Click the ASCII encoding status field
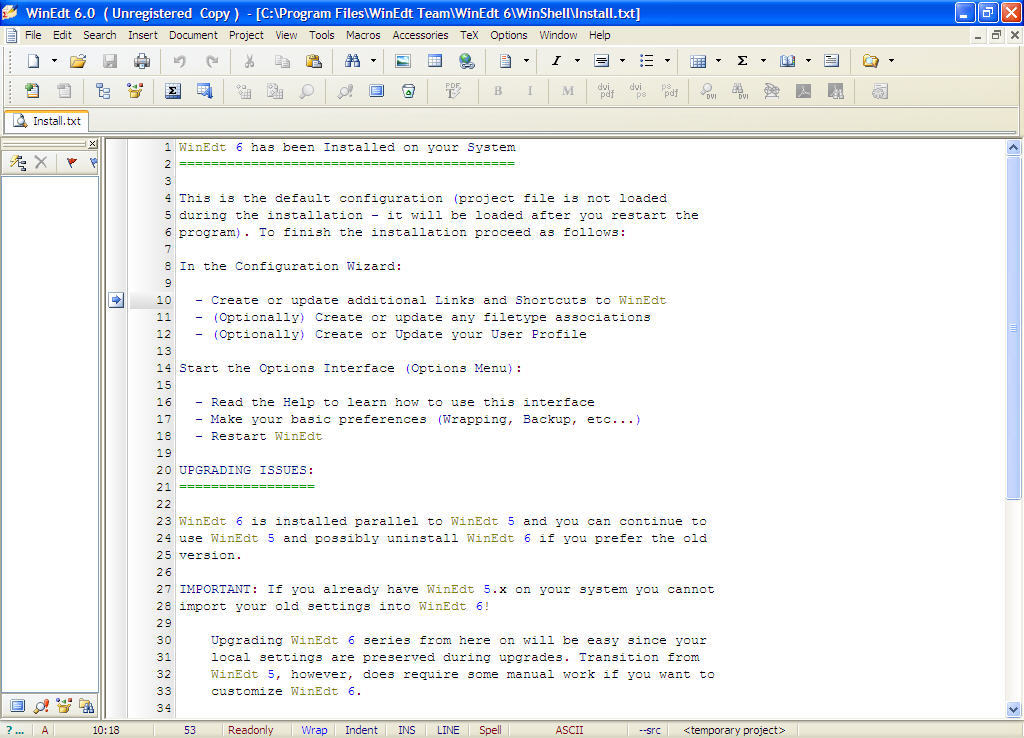Image resolution: width=1024 pixels, height=738 pixels. pos(569,730)
